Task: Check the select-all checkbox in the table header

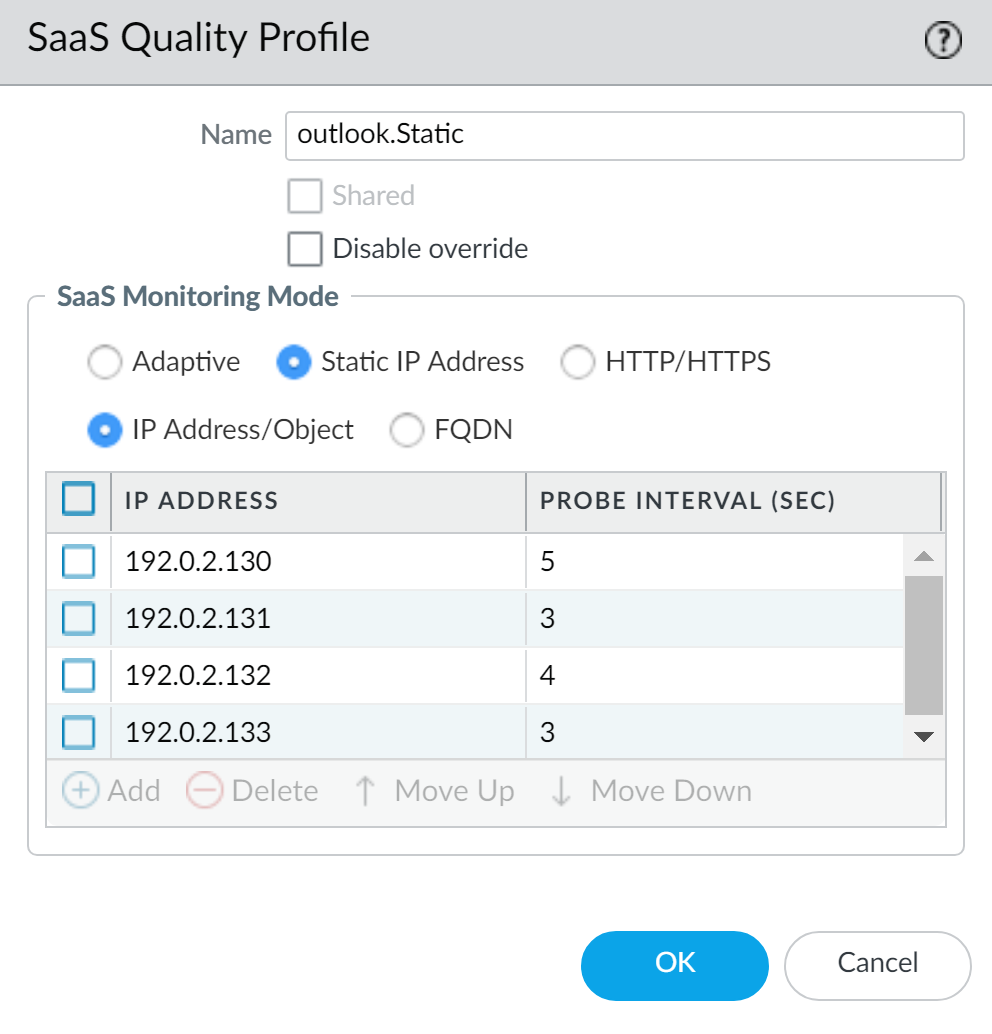Action: click(78, 498)
